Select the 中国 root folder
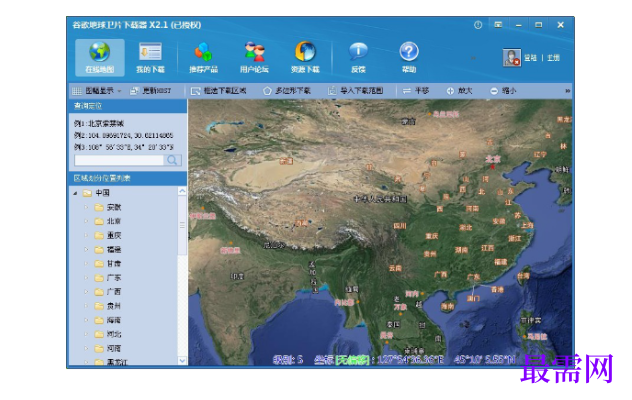This screenshot has width=632, height=400. (x=97, y=193)
